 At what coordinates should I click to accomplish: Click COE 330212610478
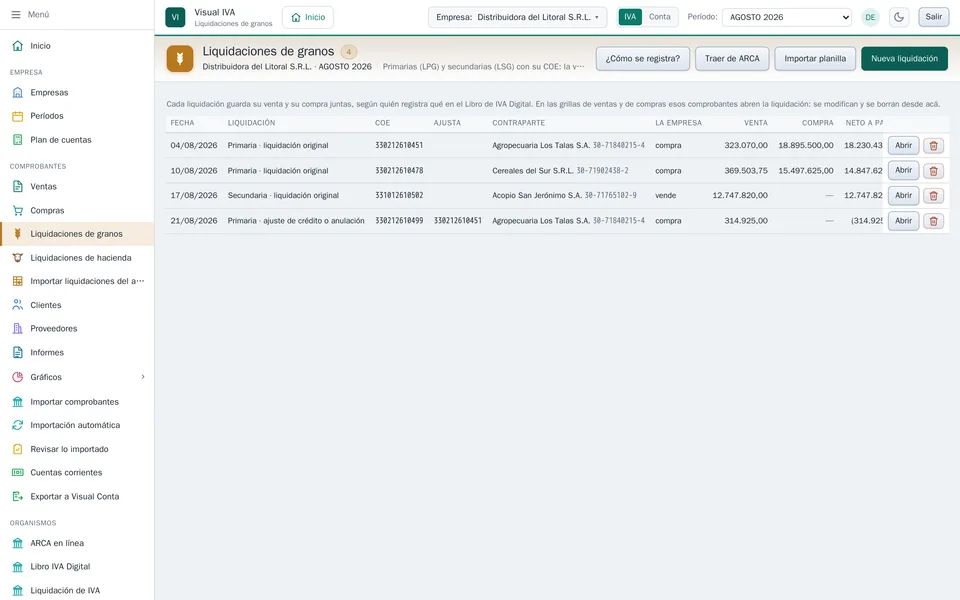[x=399, y=171]
